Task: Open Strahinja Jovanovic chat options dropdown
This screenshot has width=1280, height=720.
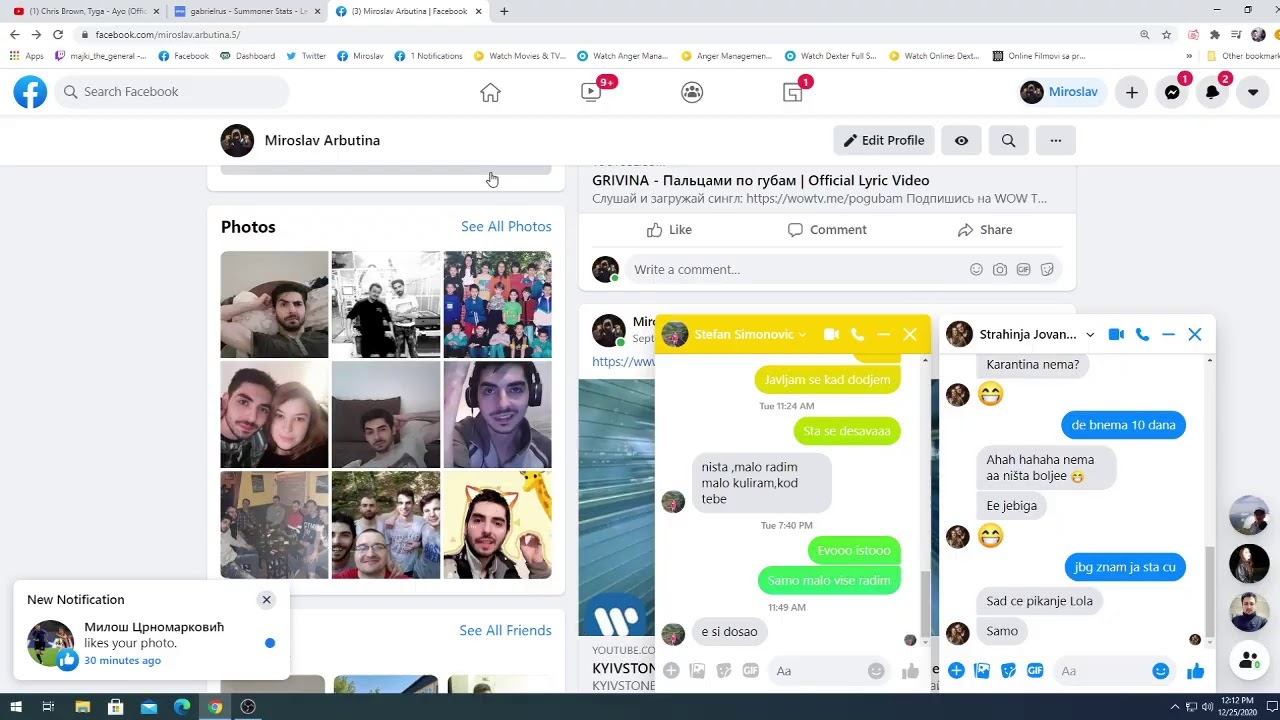Action: click(1090, 335)
